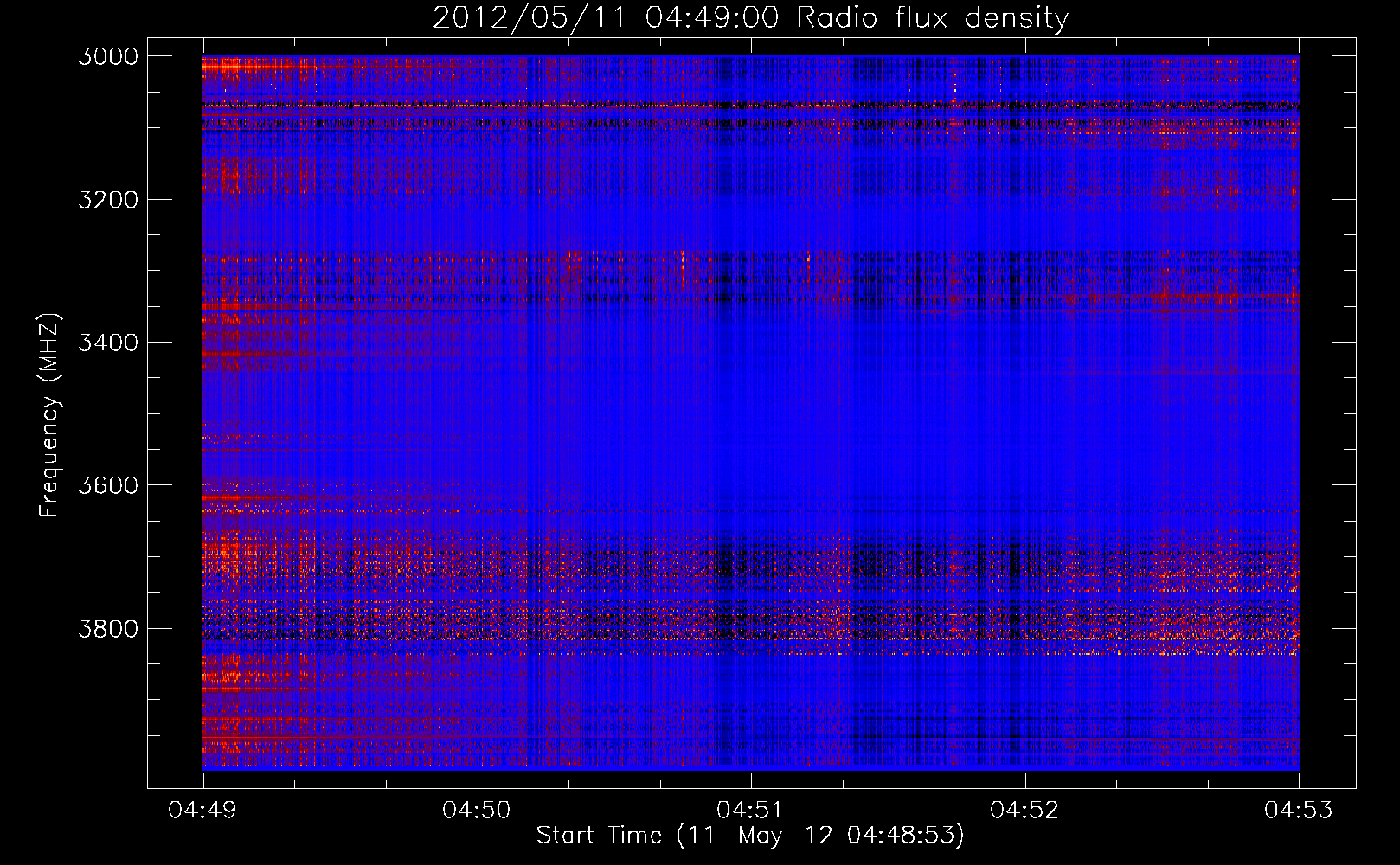Click the 04:49 time tick label
The image size is (1400, 865).
(202, 811)
